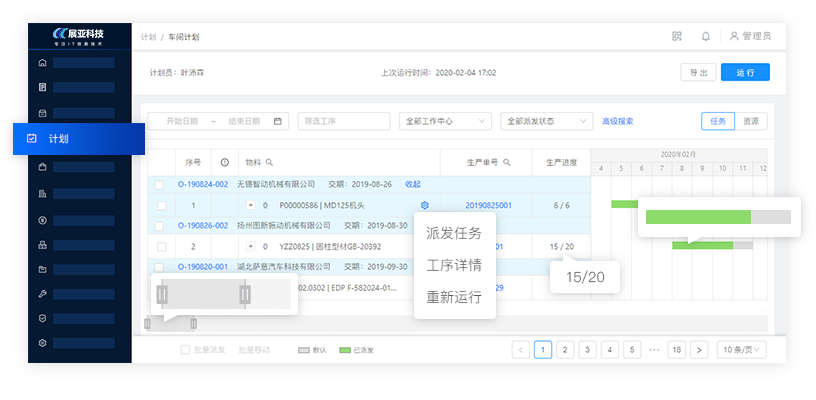Viewport: 816px width, 400px height.
Task: Click the blue 运行 button
Action: [x=745, y=72]
